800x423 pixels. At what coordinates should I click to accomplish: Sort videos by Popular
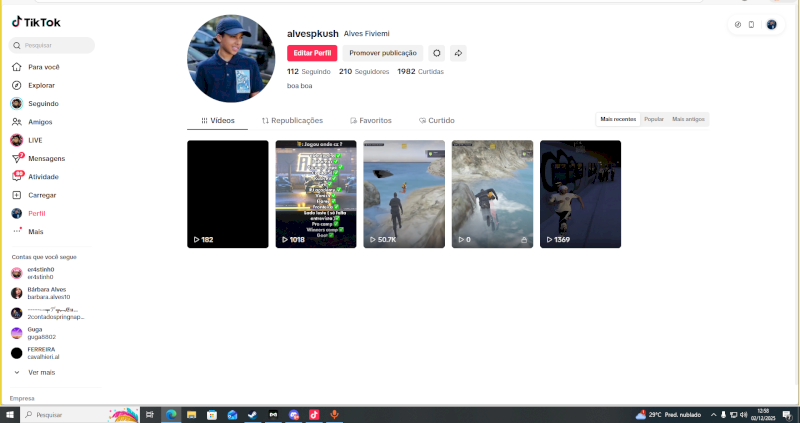pos(654,119)
